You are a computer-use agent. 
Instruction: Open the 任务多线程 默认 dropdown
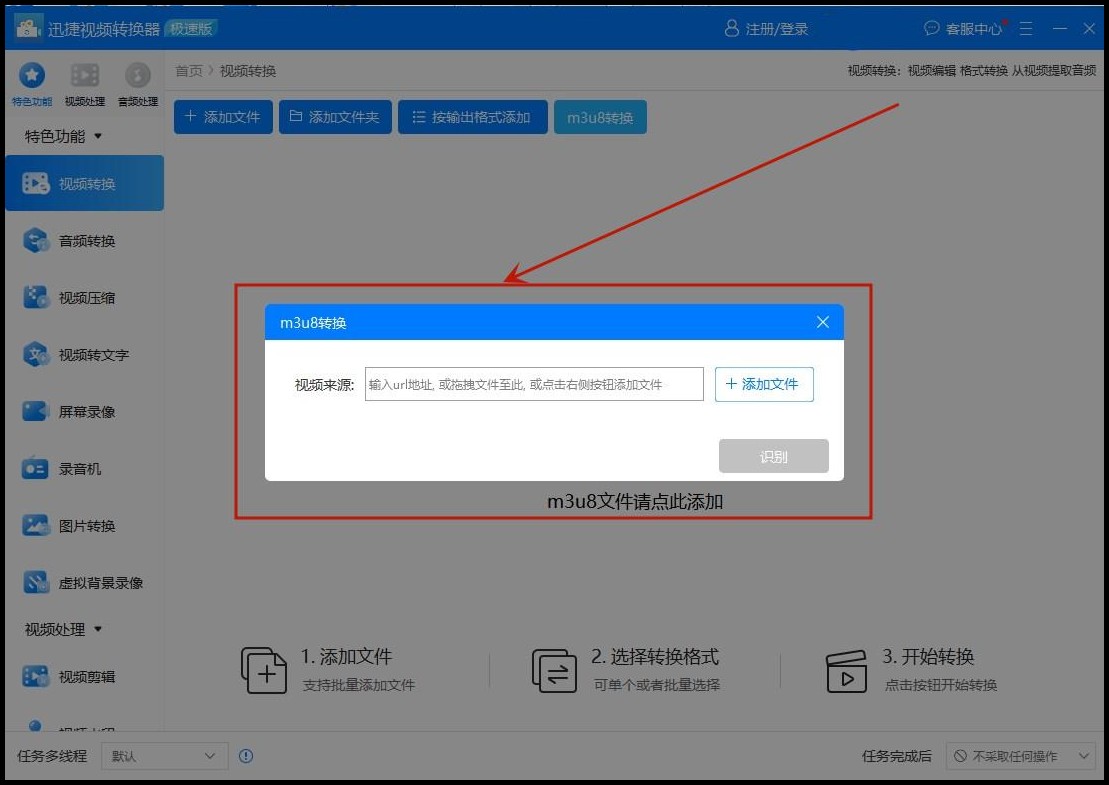(163, 756)
